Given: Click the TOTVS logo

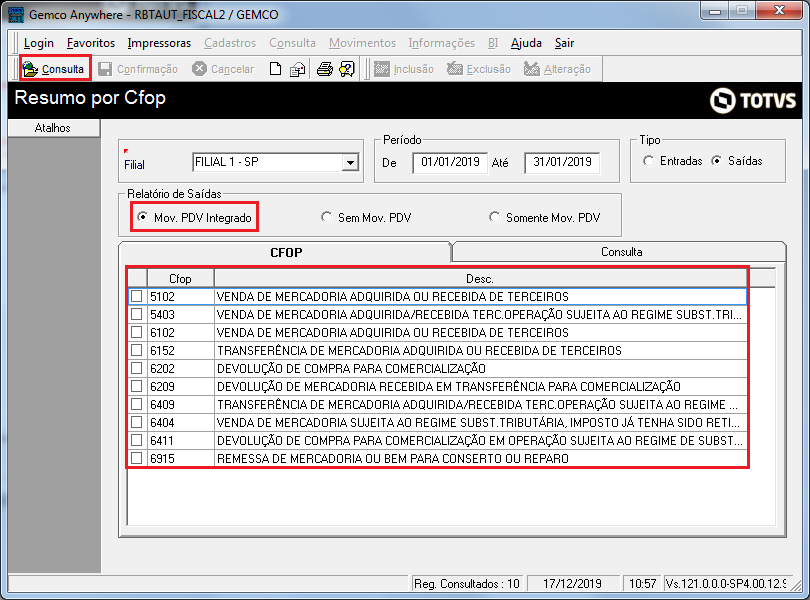Looking at the screenshot, I should 753,100.
